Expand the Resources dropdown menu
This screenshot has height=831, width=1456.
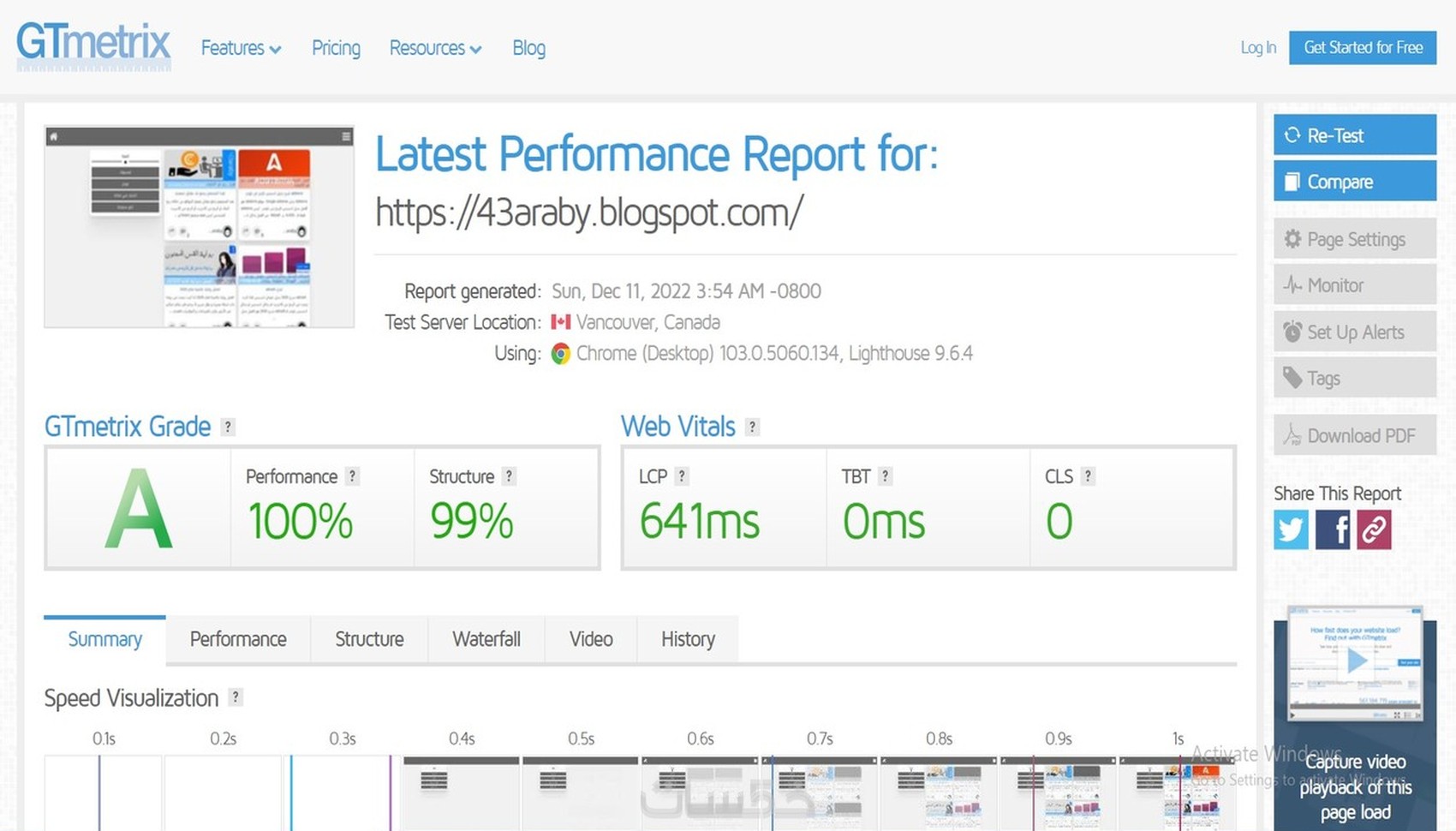tap(435, 48)
